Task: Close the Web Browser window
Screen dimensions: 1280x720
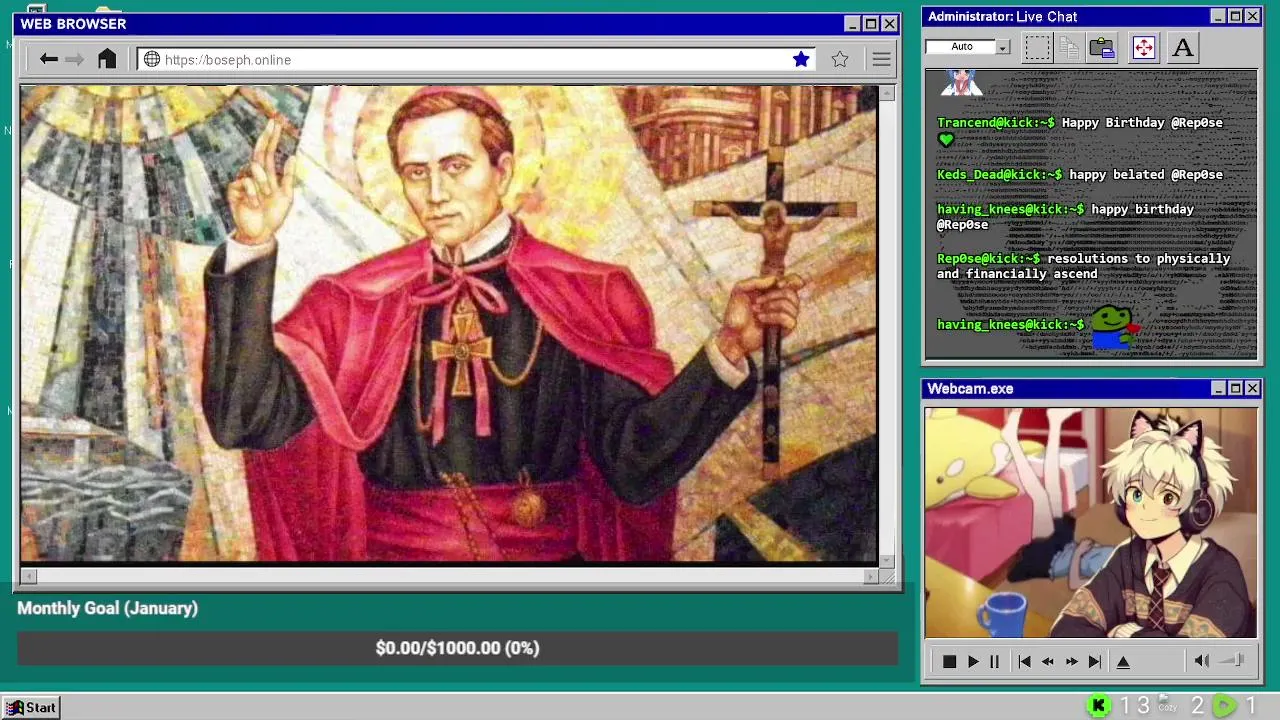Action: tap(889, 24)
